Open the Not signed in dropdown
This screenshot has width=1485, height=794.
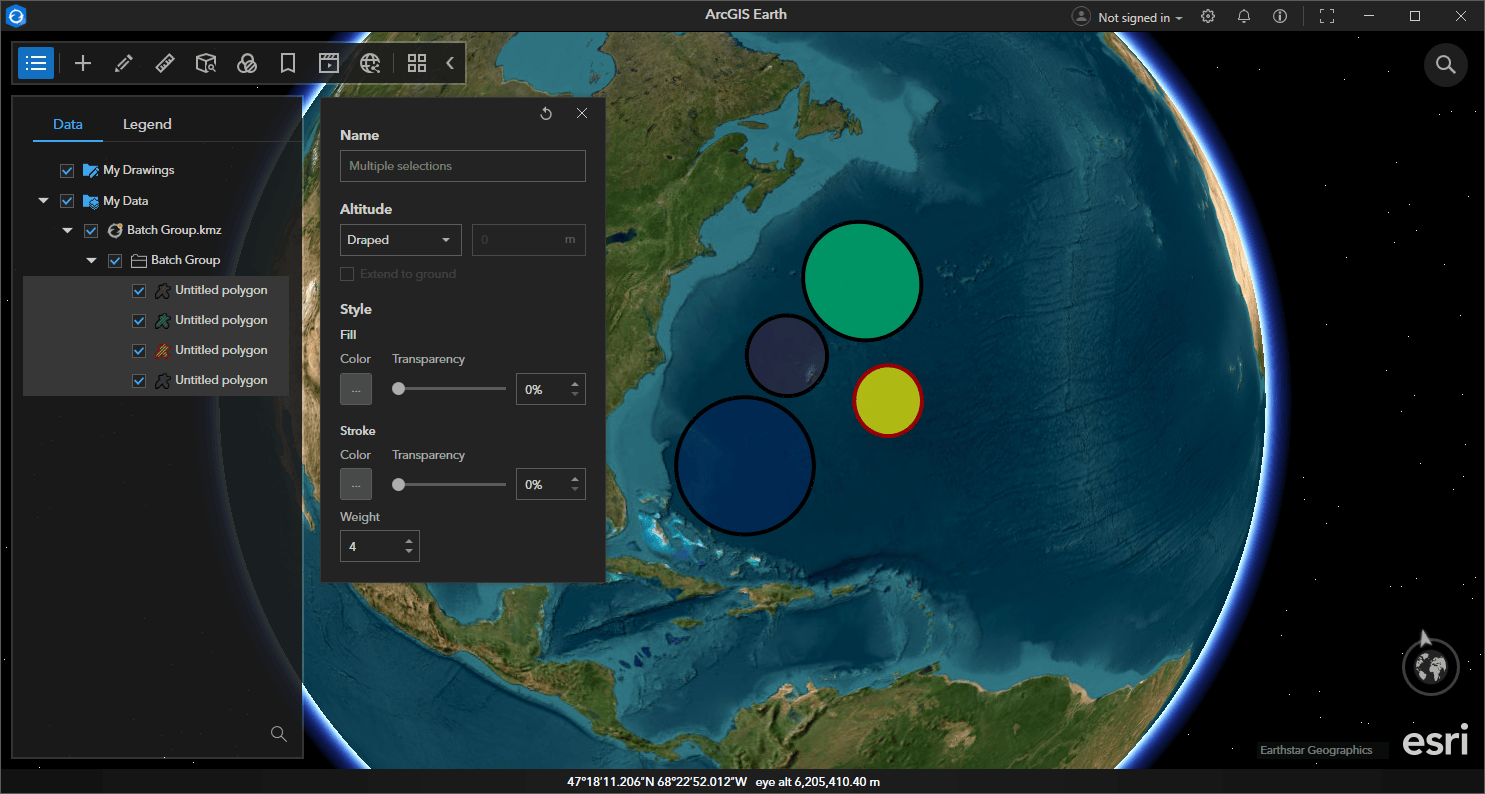point(1140,17)
